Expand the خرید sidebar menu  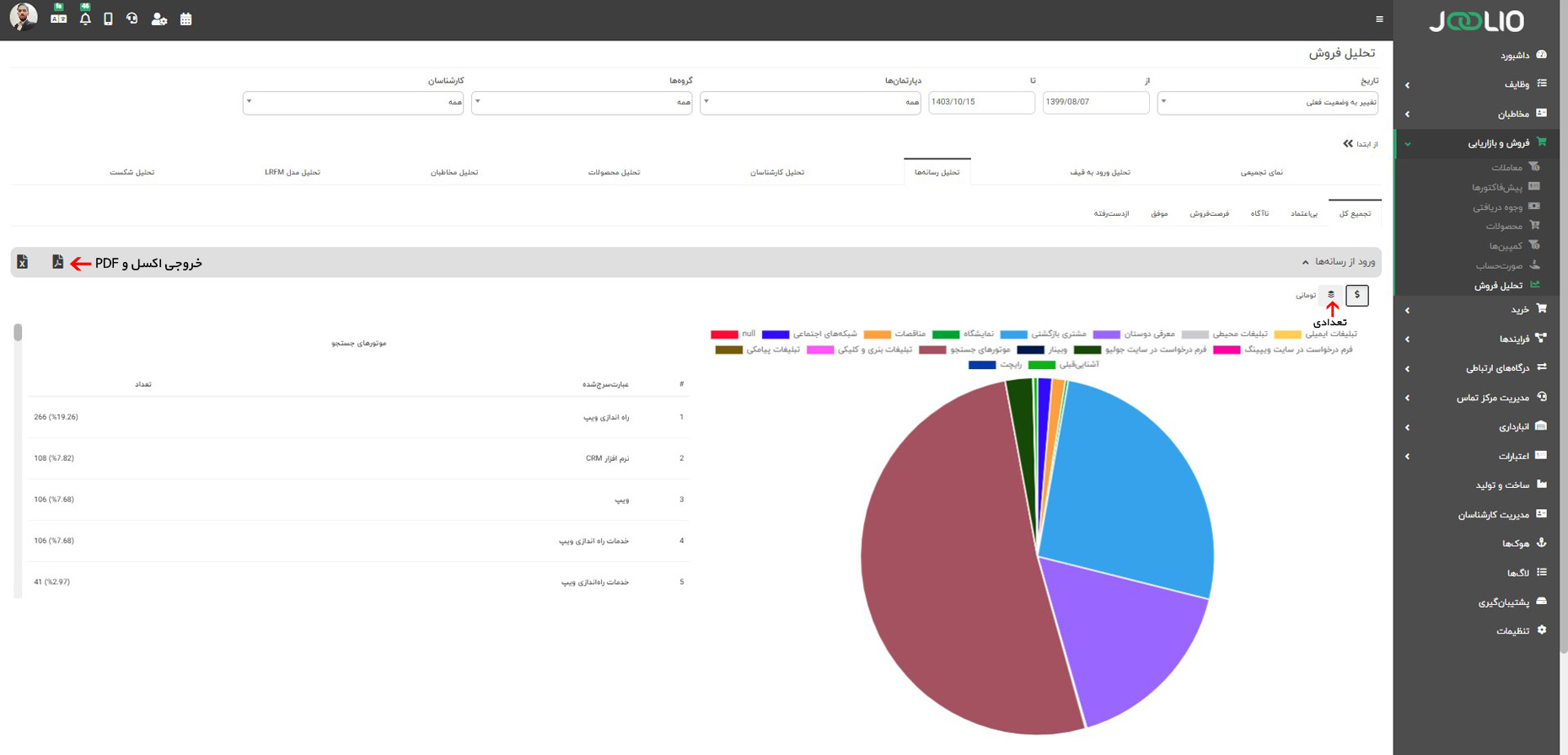click(1477, 309)
